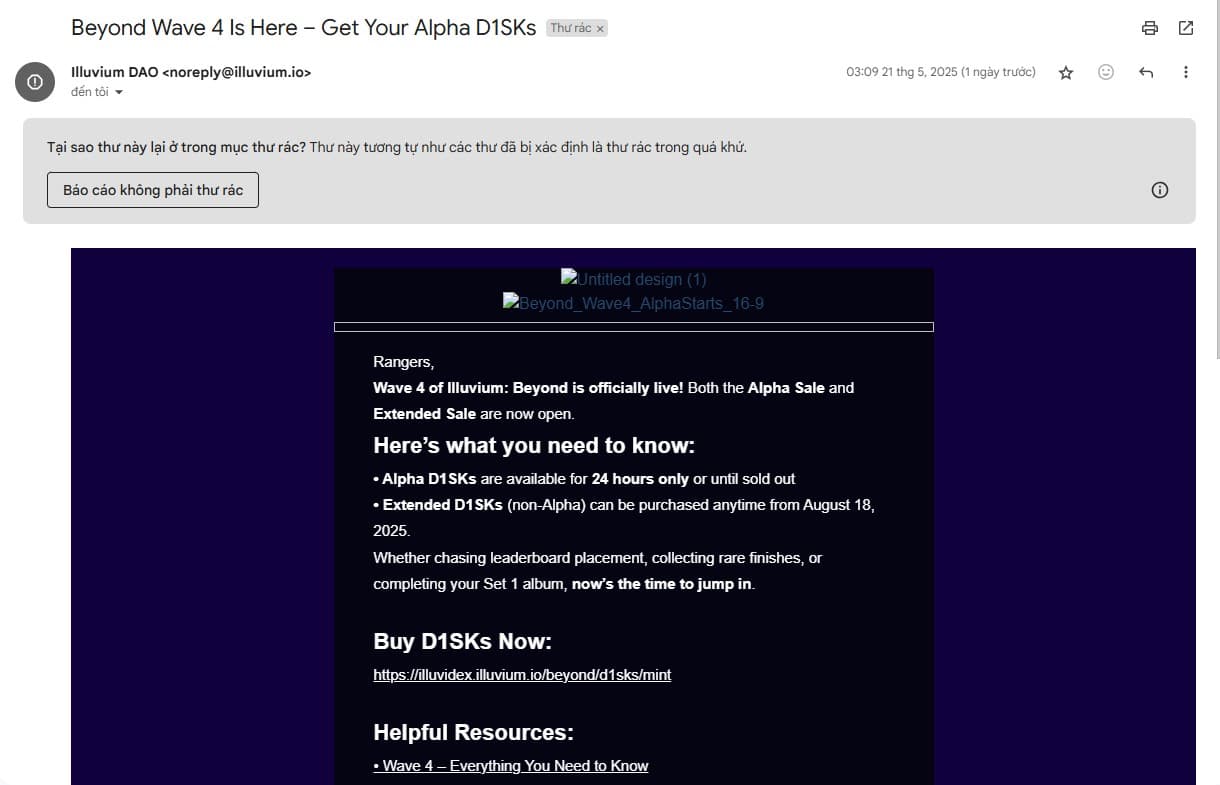Remove the Thư rác label with its x
Screen dimensions: 1220x785
tap(600, 29)
